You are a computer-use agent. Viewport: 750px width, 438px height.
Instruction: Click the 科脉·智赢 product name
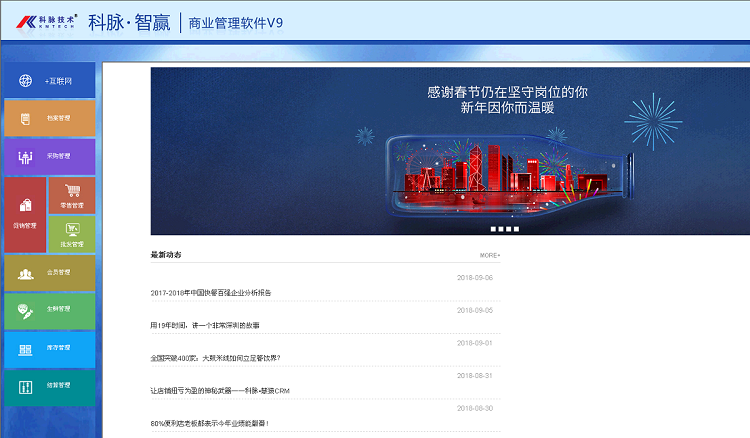129,22
